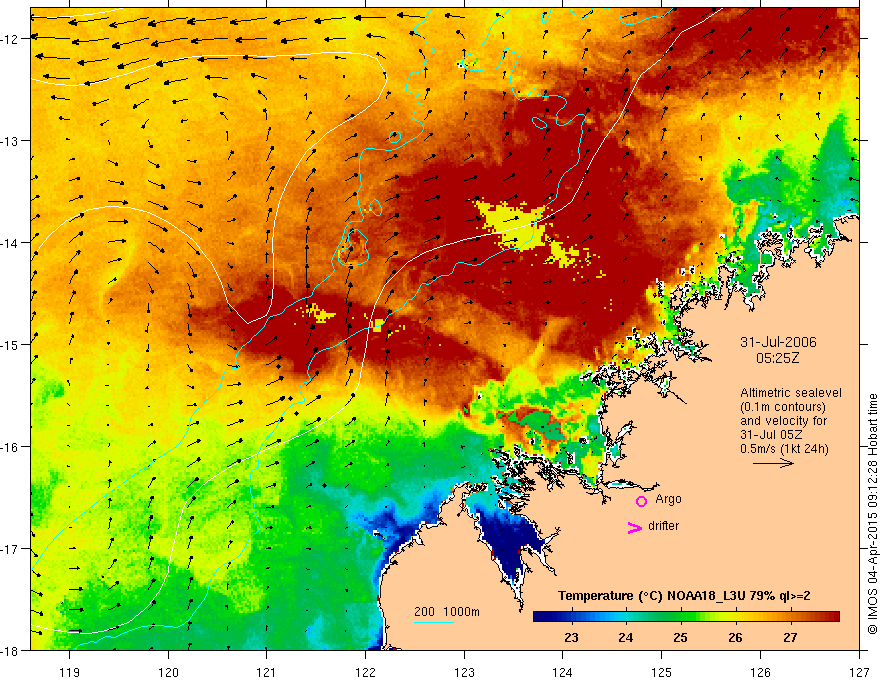Image resolution: width=880 pixels, height=680 pixels.
Task: Click the '-18' latitude axis label
Action: pos(10,651)
